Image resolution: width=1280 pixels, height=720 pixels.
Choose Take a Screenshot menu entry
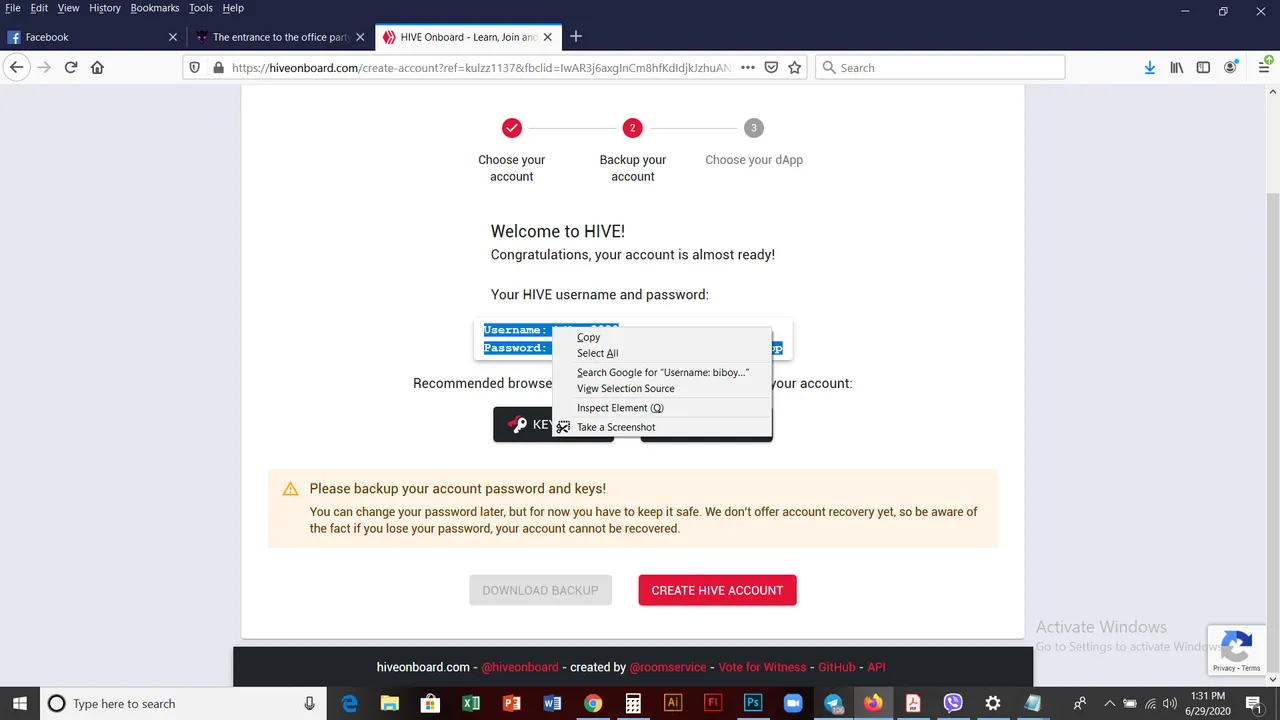663,427
